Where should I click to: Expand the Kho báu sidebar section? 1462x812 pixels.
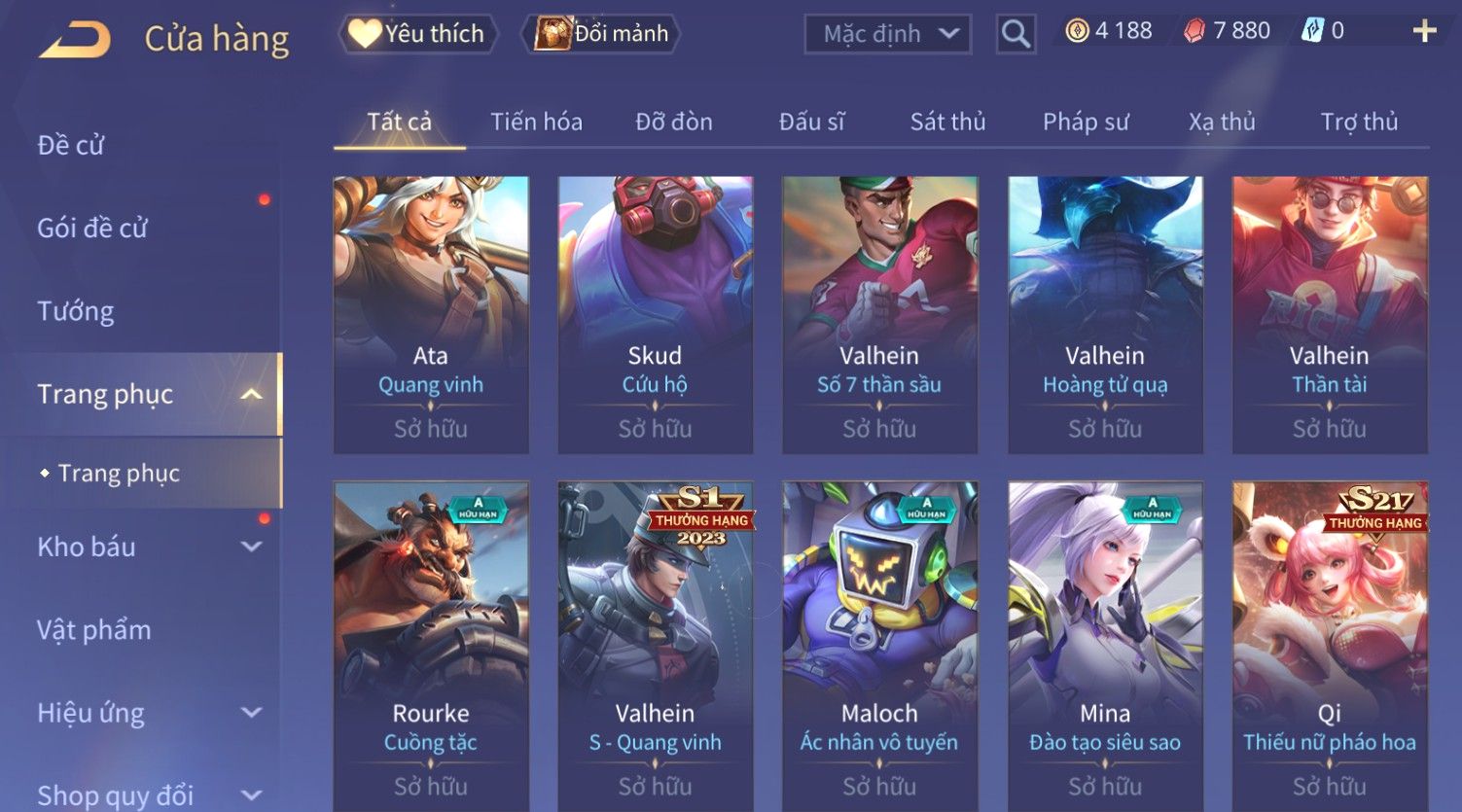[251, 547]
